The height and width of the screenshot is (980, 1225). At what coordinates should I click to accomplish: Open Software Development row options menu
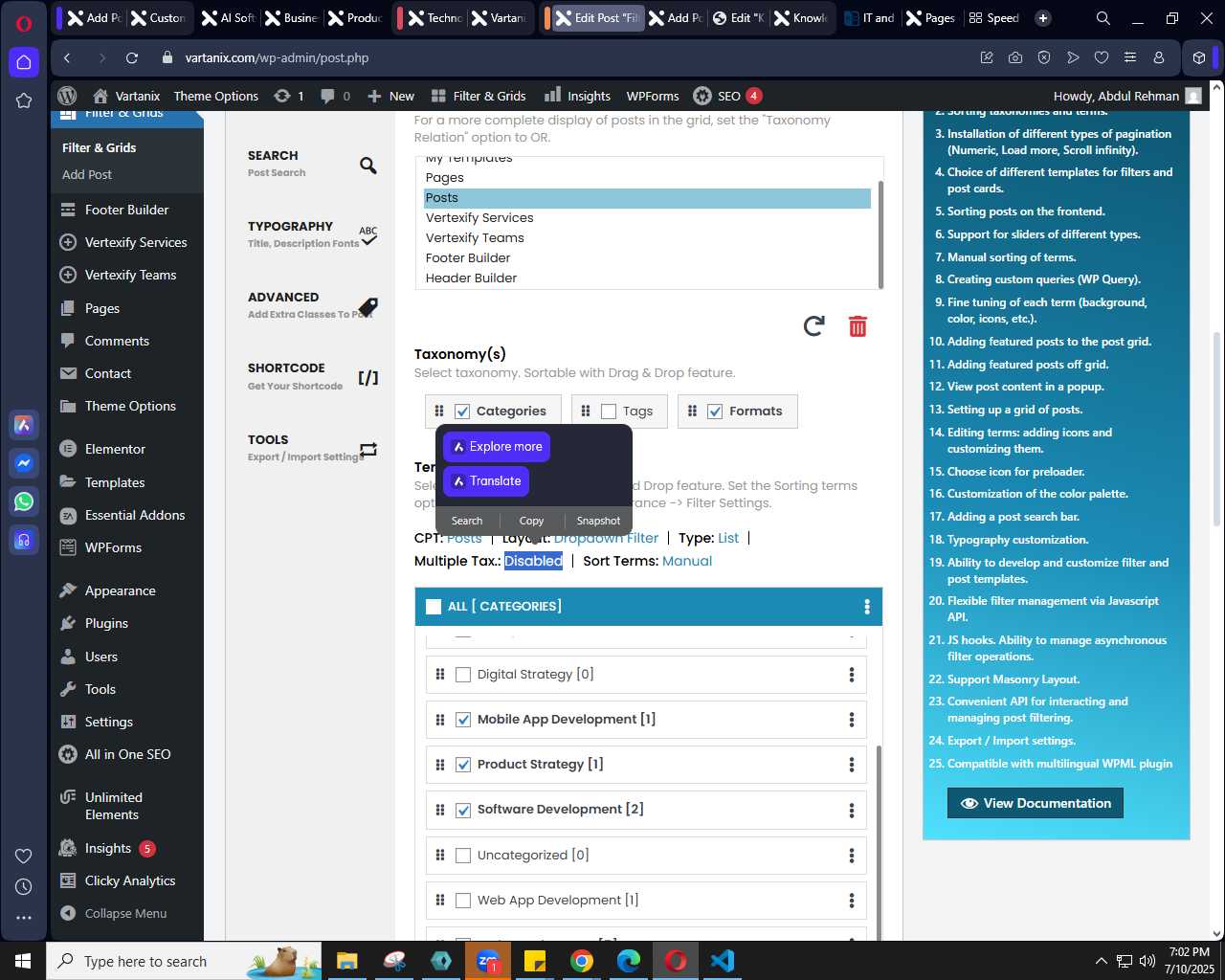[x=852, y=810]
